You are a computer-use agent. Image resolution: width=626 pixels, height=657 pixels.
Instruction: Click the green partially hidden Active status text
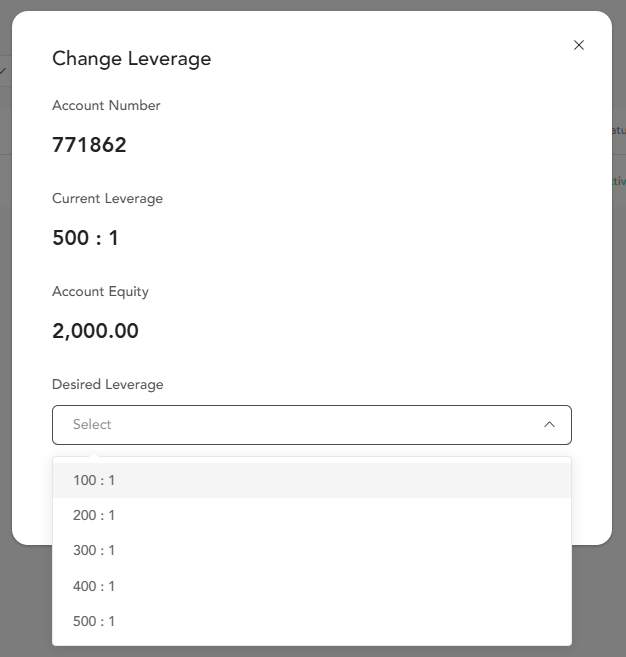[618, 181]
